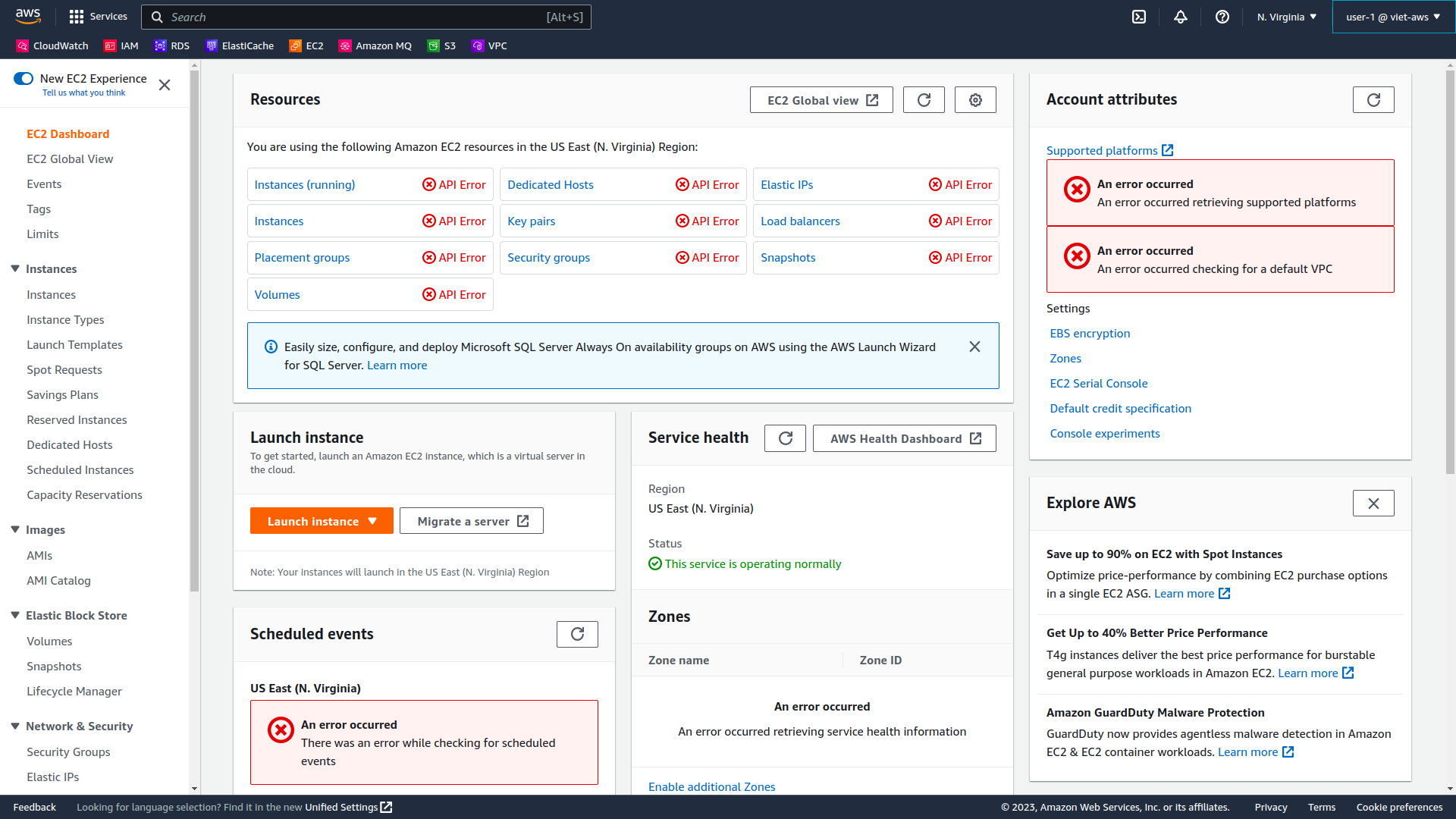
Task: Open the Security groups resource link
Action: (x=548, y=258)
